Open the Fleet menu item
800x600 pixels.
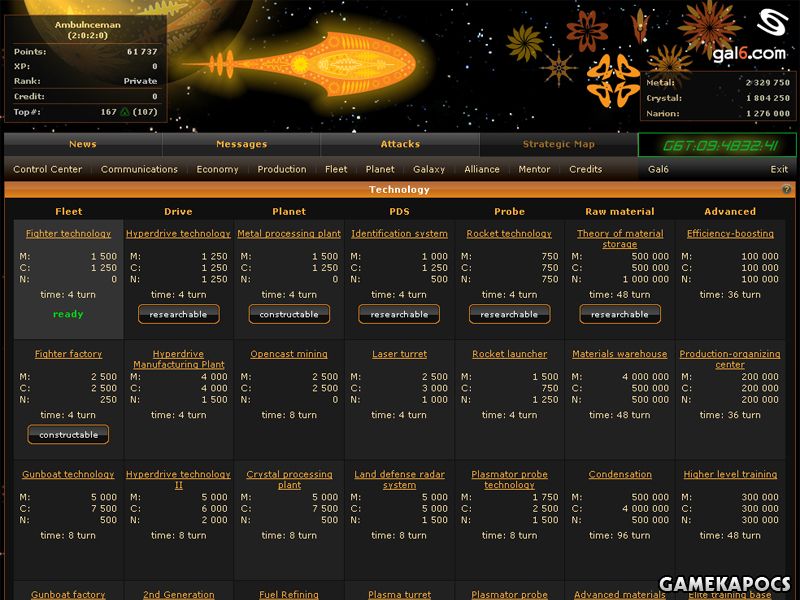click(x=336, y=169)
